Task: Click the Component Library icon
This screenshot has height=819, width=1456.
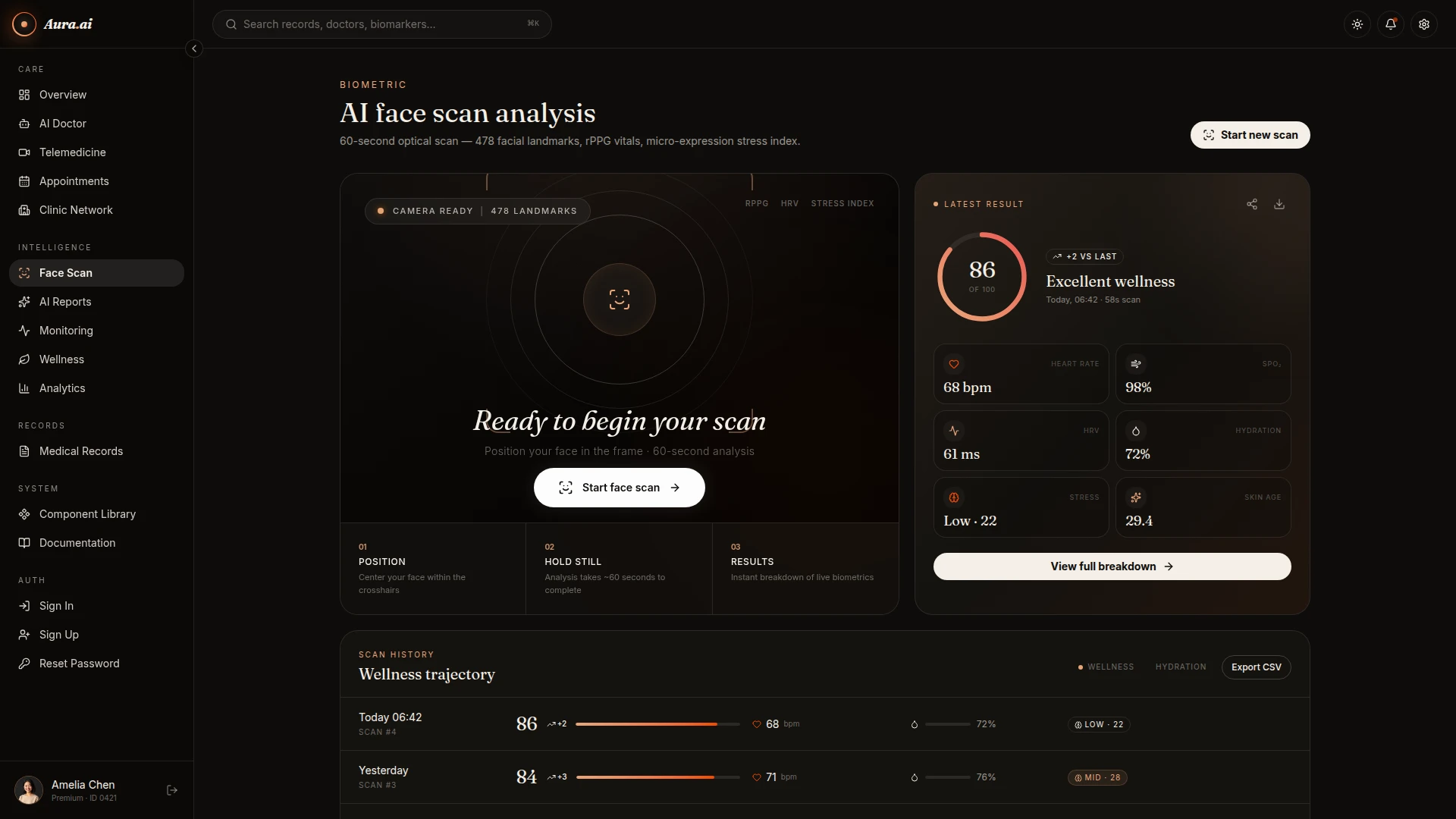Action: coord(24,514)
